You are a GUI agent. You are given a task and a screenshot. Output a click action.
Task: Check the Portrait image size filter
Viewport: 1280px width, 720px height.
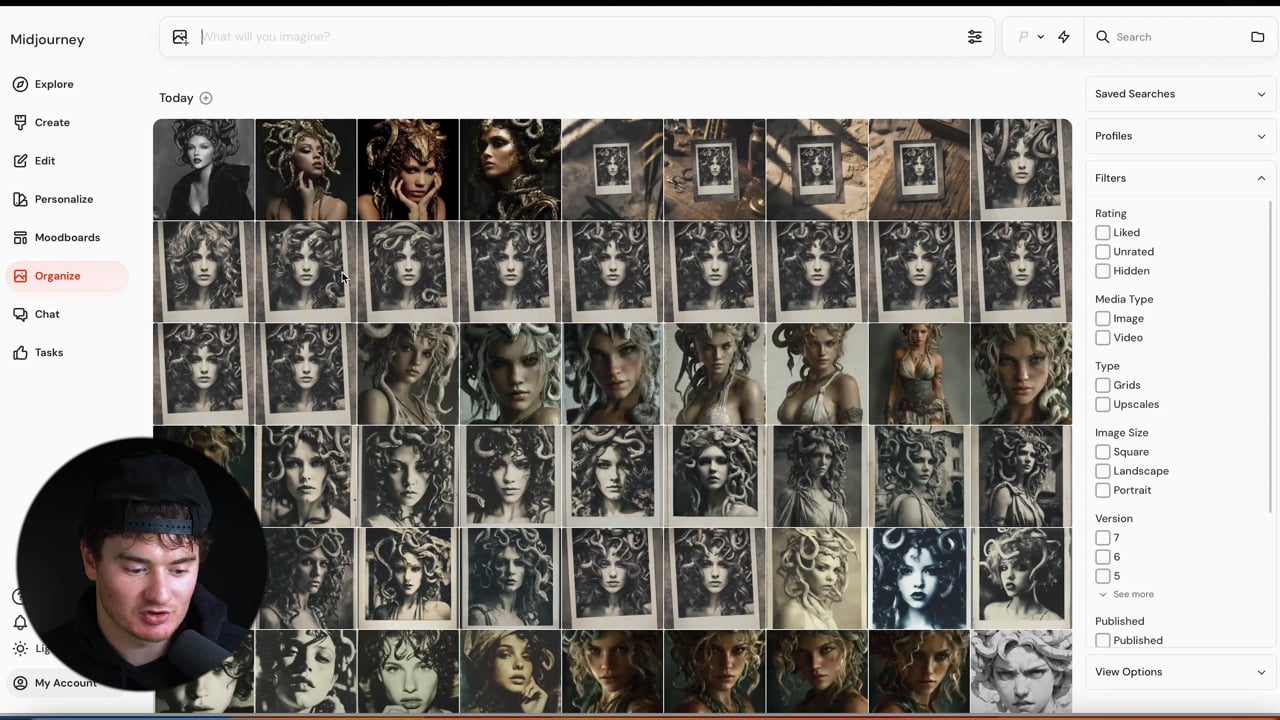(1102, 490)
